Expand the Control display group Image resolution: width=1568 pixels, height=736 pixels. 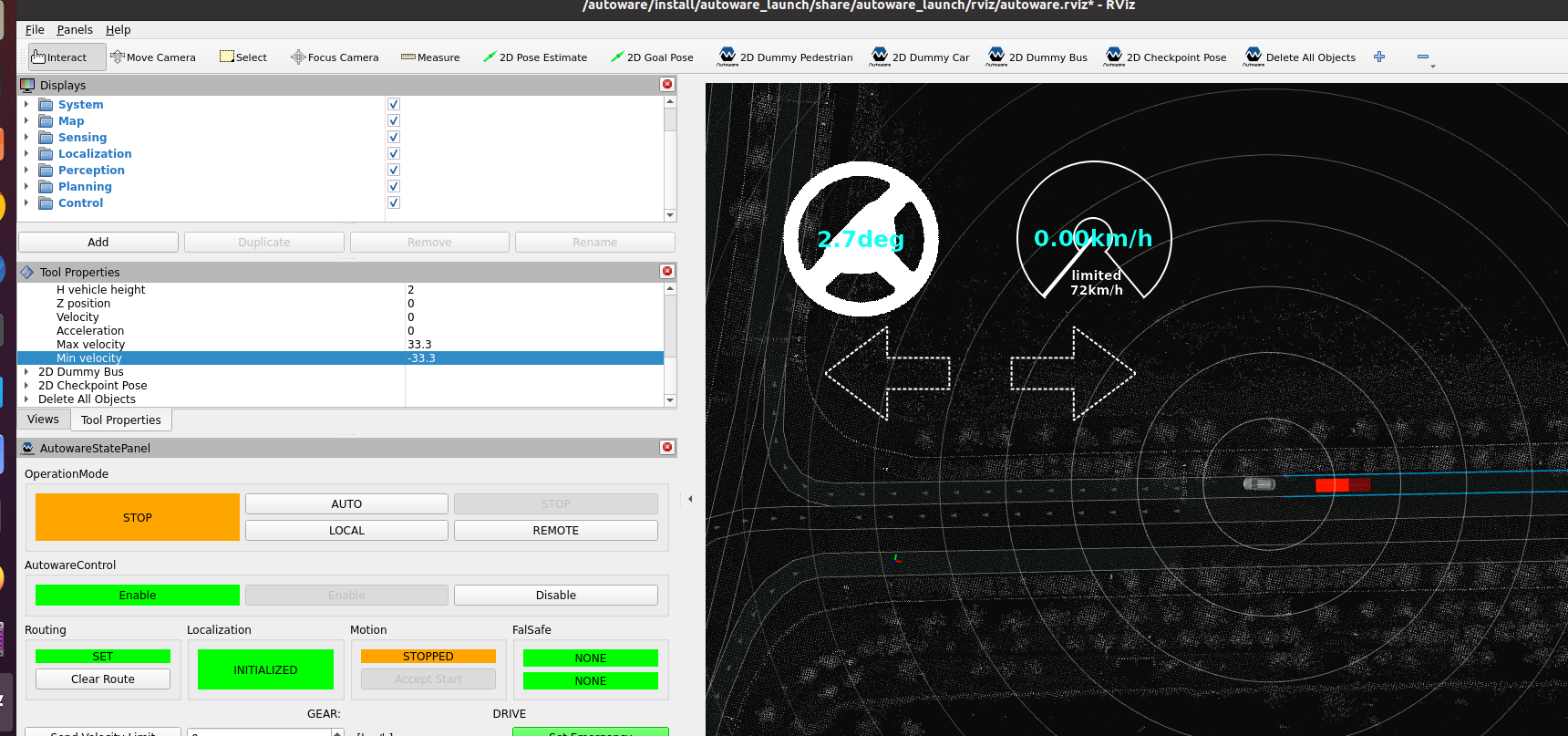point(26,202)
